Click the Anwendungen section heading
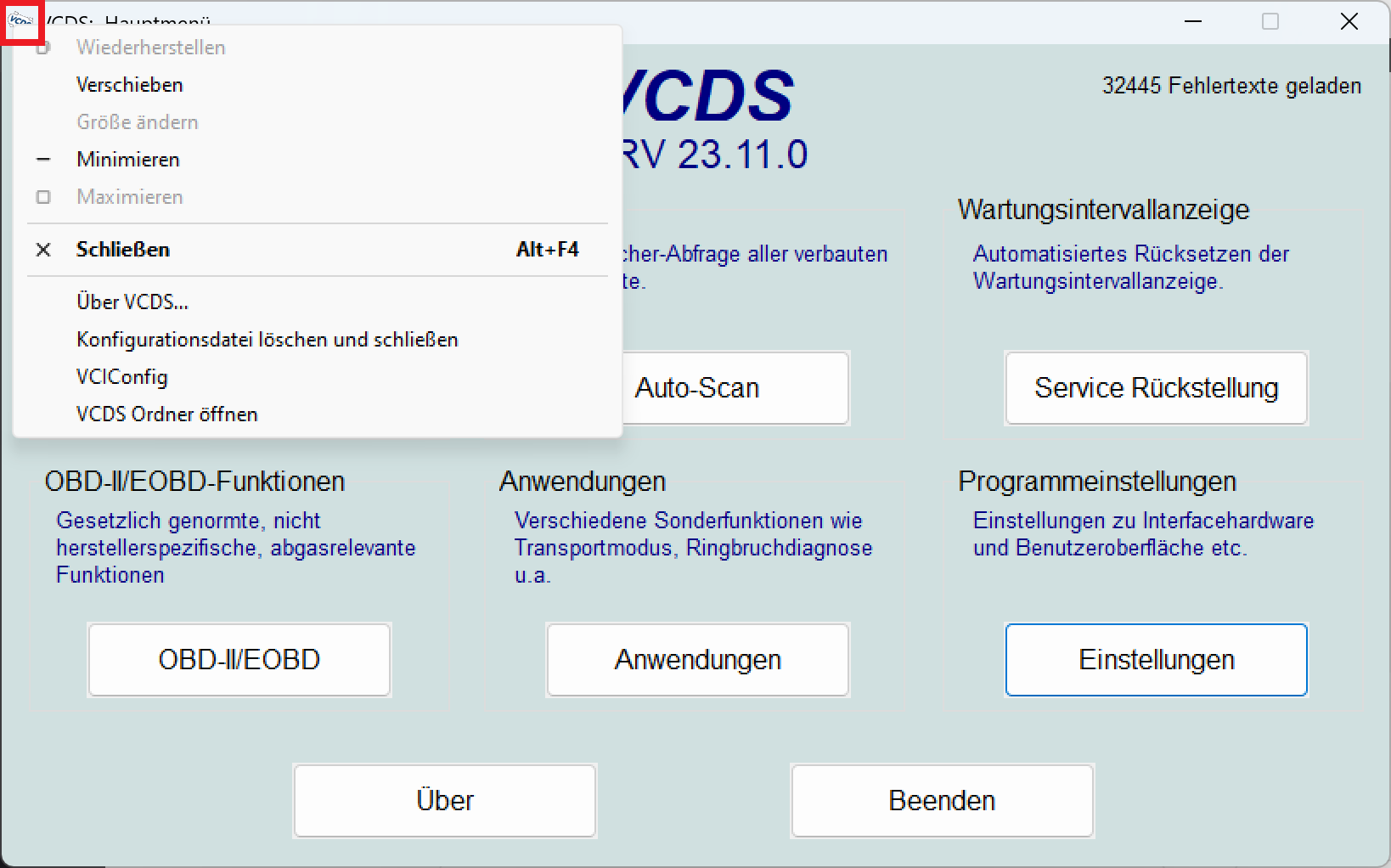The height and width of the screenshot is (868, 1391). pos(583,482)
